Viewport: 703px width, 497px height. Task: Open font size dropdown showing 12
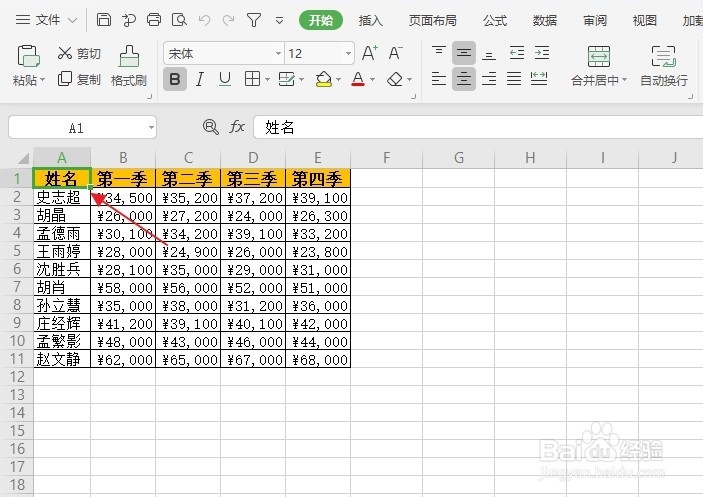pos(348,53)
